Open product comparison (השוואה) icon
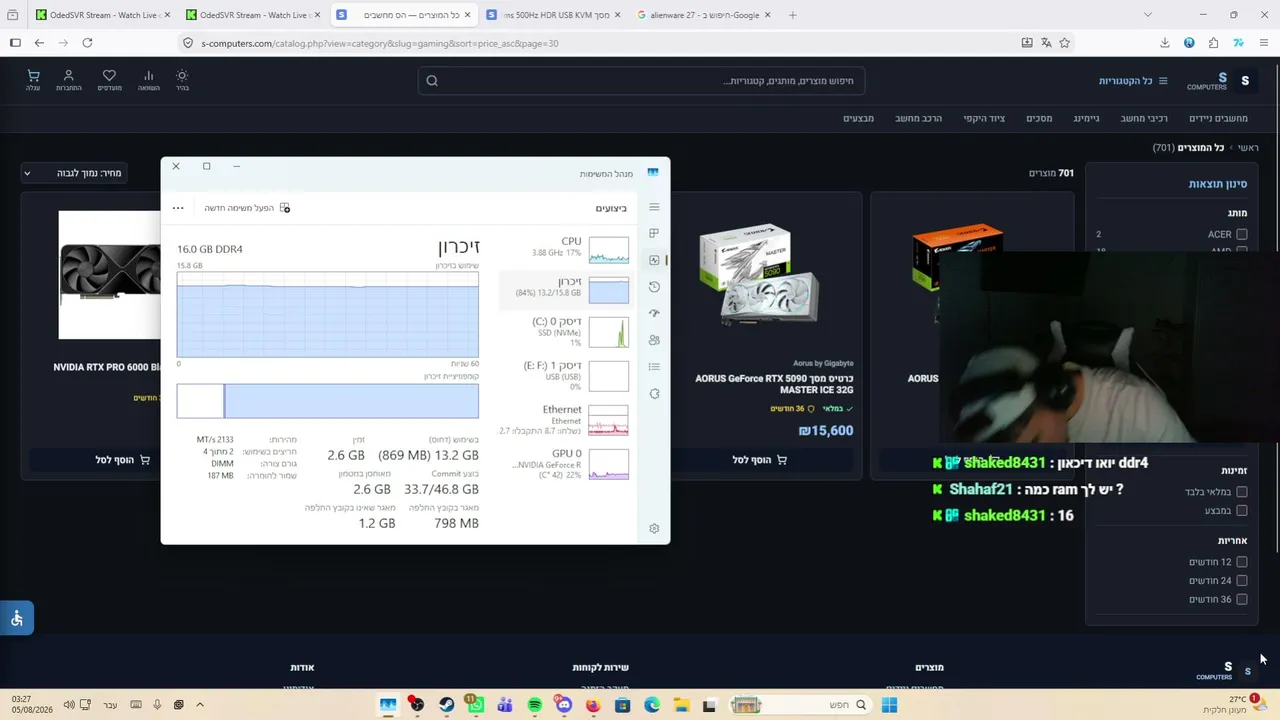 pos(149,80)
